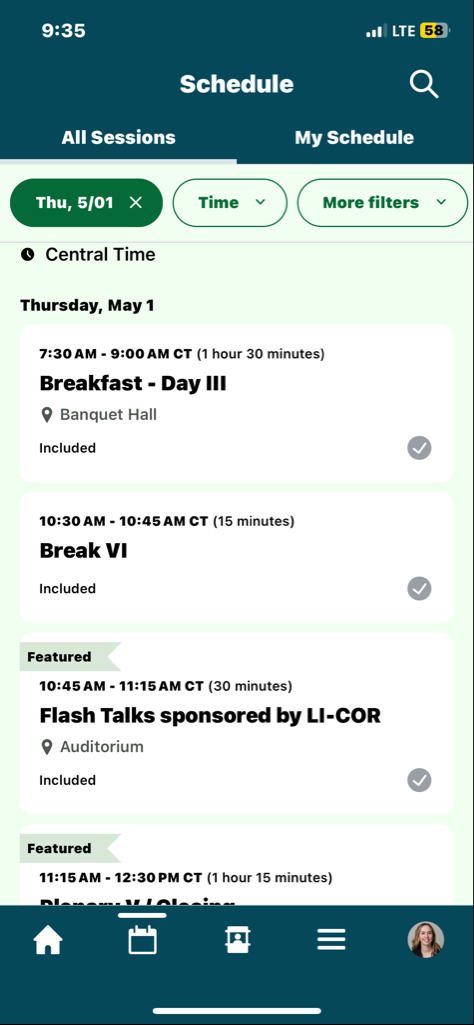Toggle checkmark for Flash Talks session
This screenshot has height=1025, width=474.
tap(419, 780)
